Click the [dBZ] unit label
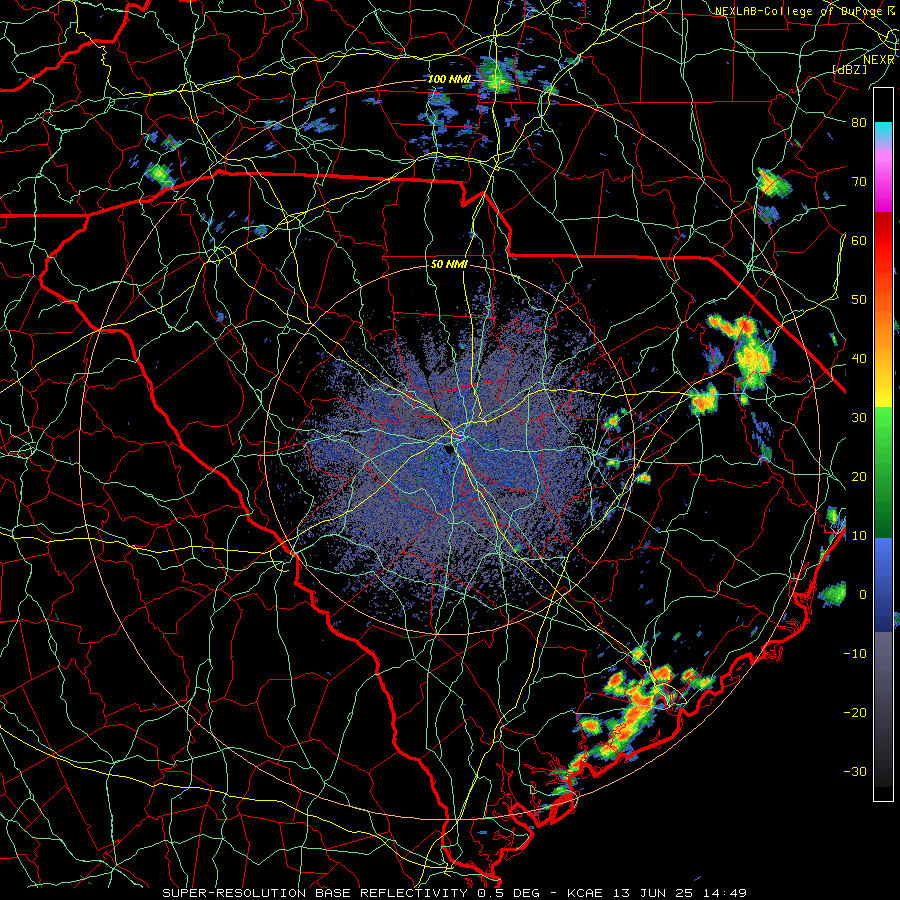 pos(850,69)
